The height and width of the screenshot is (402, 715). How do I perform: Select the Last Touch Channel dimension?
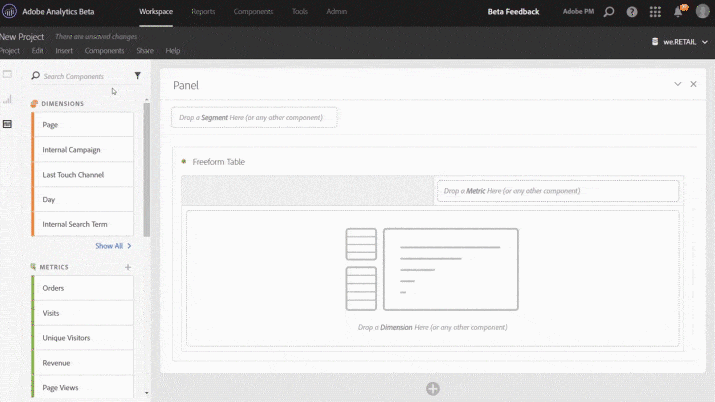coord(83,175)
